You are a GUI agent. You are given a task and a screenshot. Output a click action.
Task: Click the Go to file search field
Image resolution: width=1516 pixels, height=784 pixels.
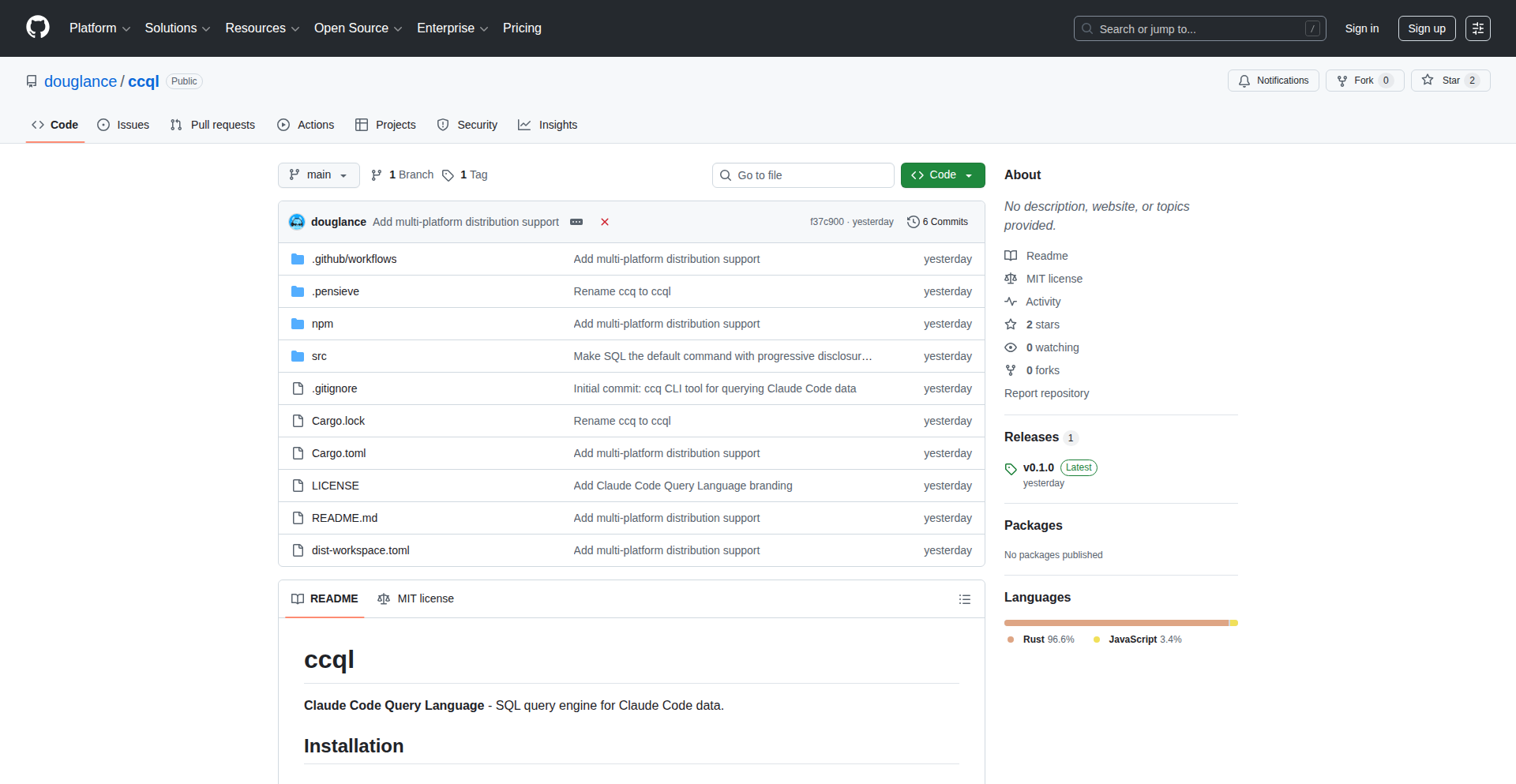(x=803, y=174)
